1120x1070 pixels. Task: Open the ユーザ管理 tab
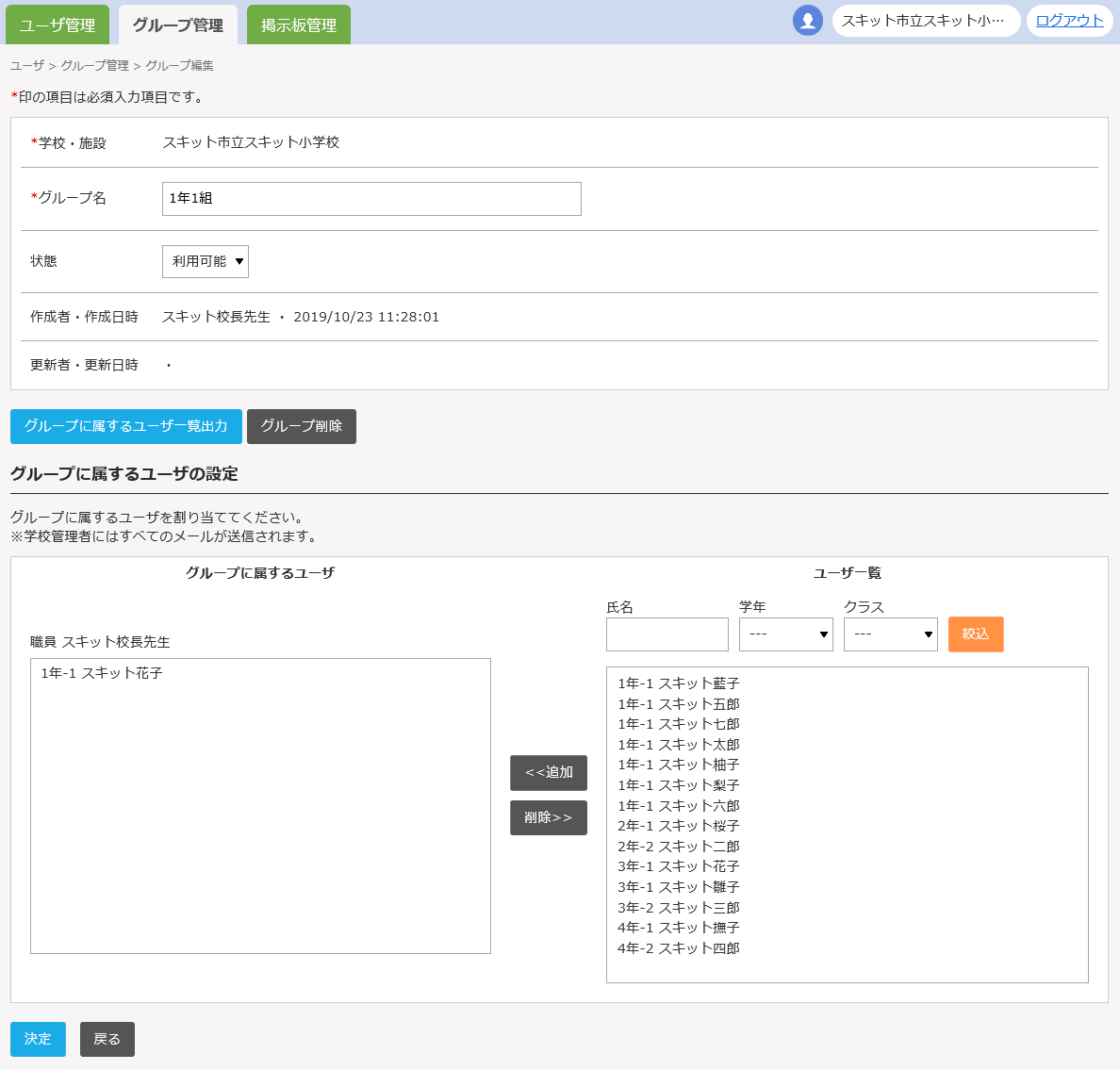58,25
